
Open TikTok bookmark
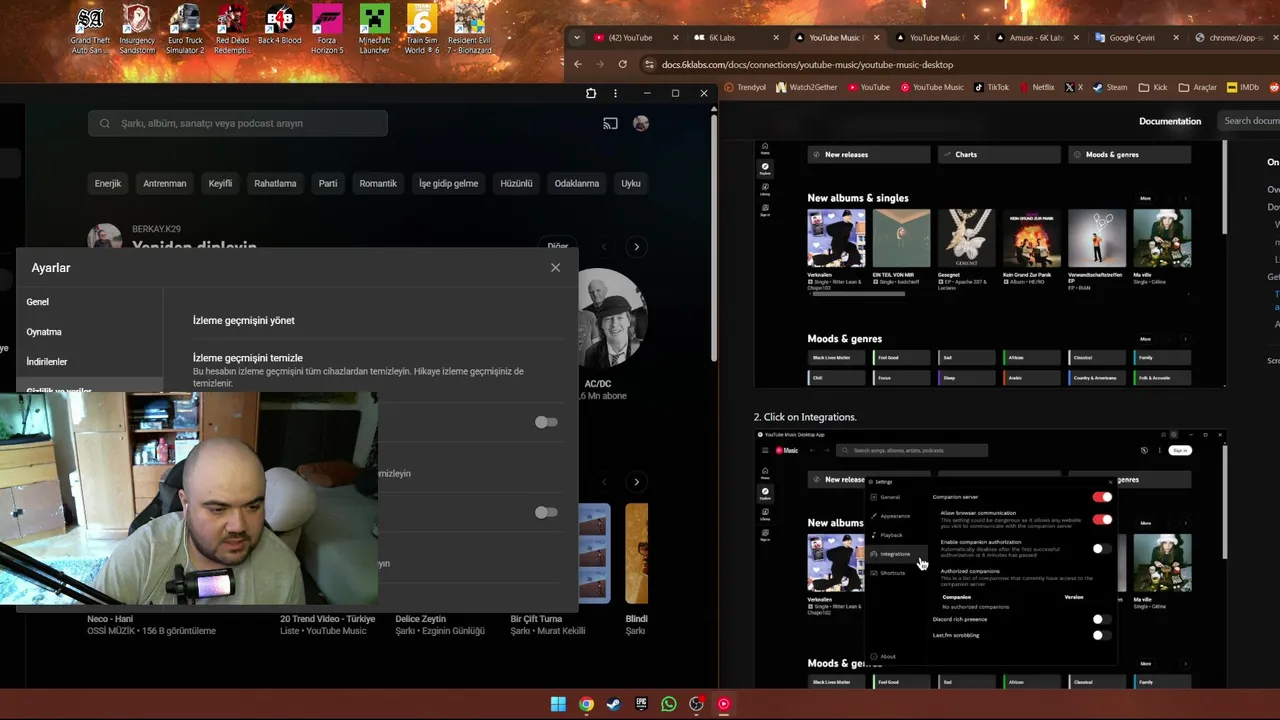[x=992, y=87]
